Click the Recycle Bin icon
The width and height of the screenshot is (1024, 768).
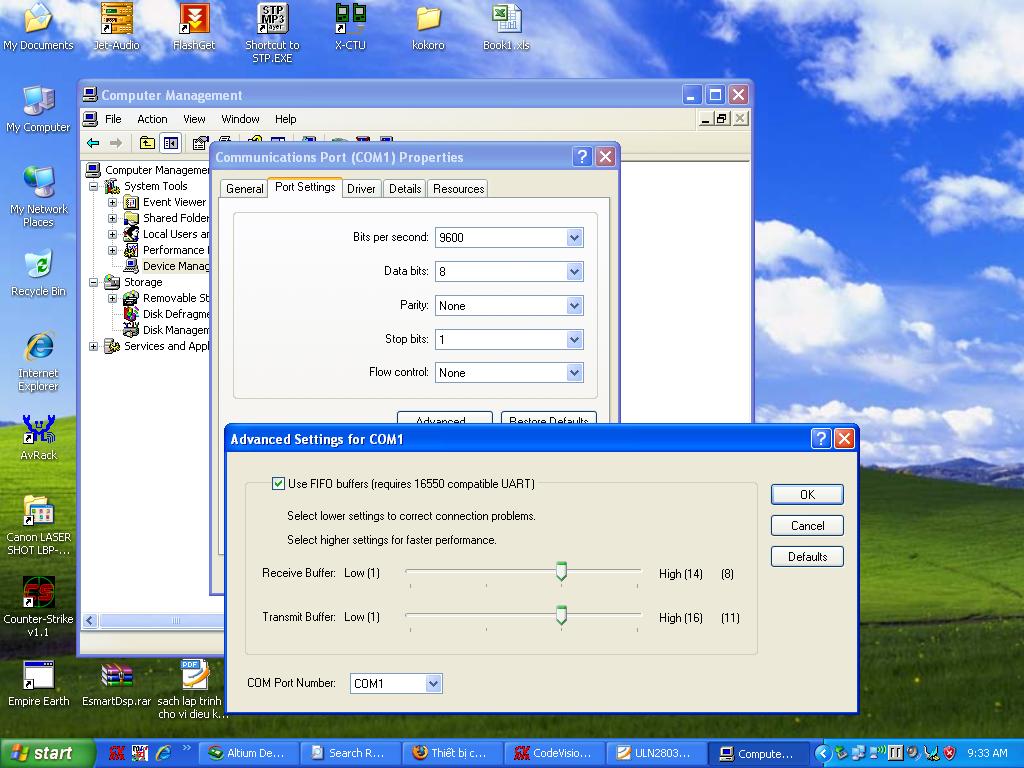(x=38, y=267)
